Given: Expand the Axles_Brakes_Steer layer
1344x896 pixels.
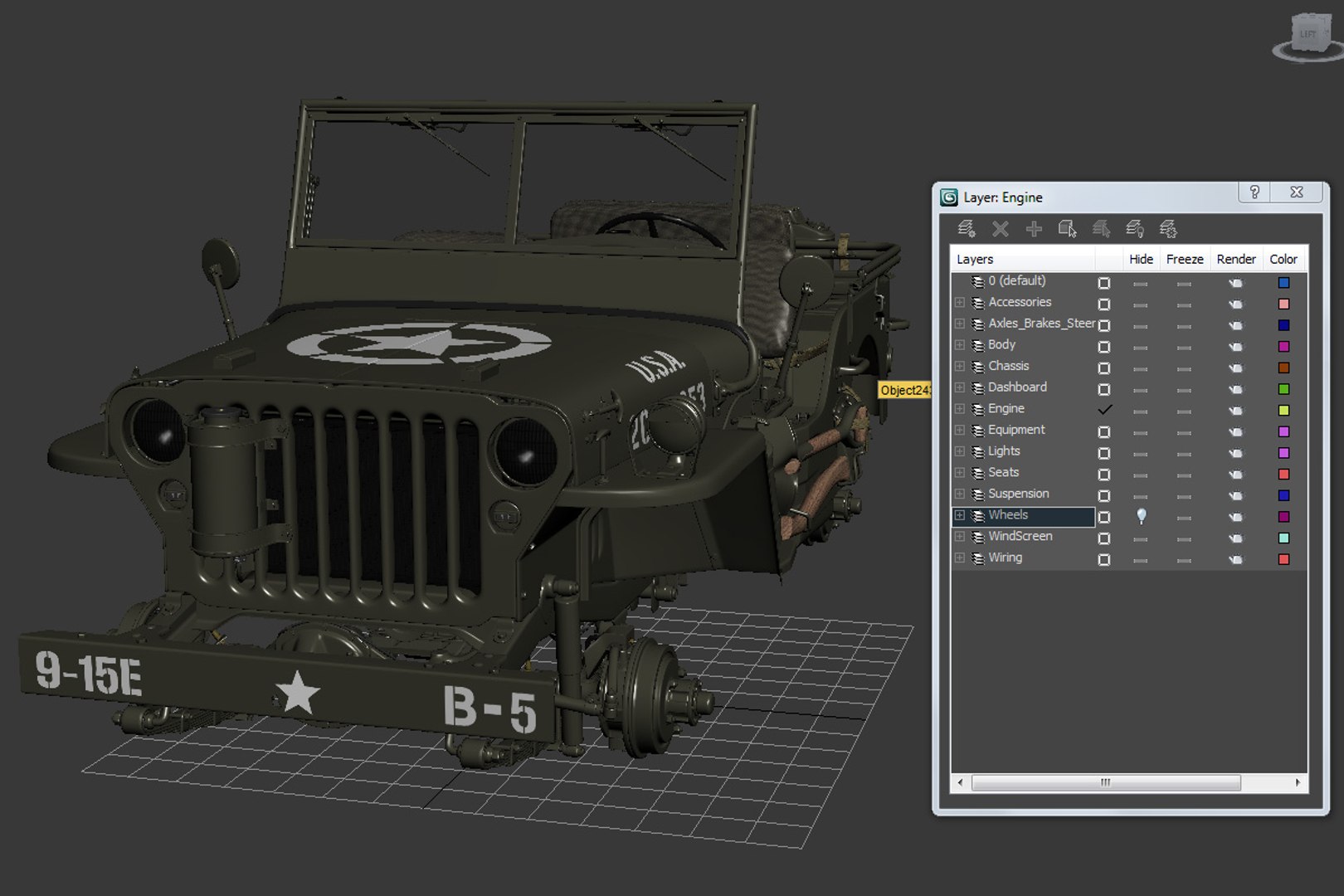Looking at the screenshot, I should pyautogui.click(x=960, y=324).
